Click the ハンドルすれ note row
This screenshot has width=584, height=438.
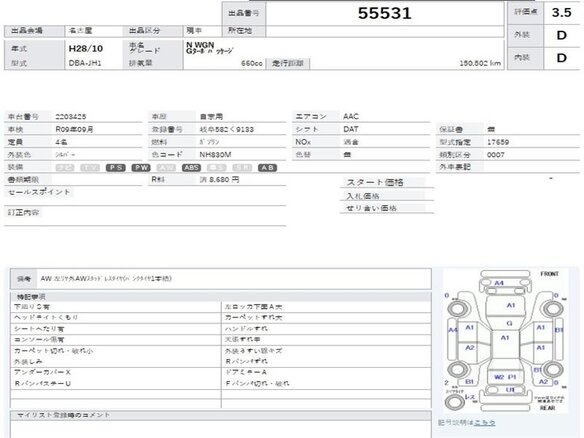[x=326, y=329]
